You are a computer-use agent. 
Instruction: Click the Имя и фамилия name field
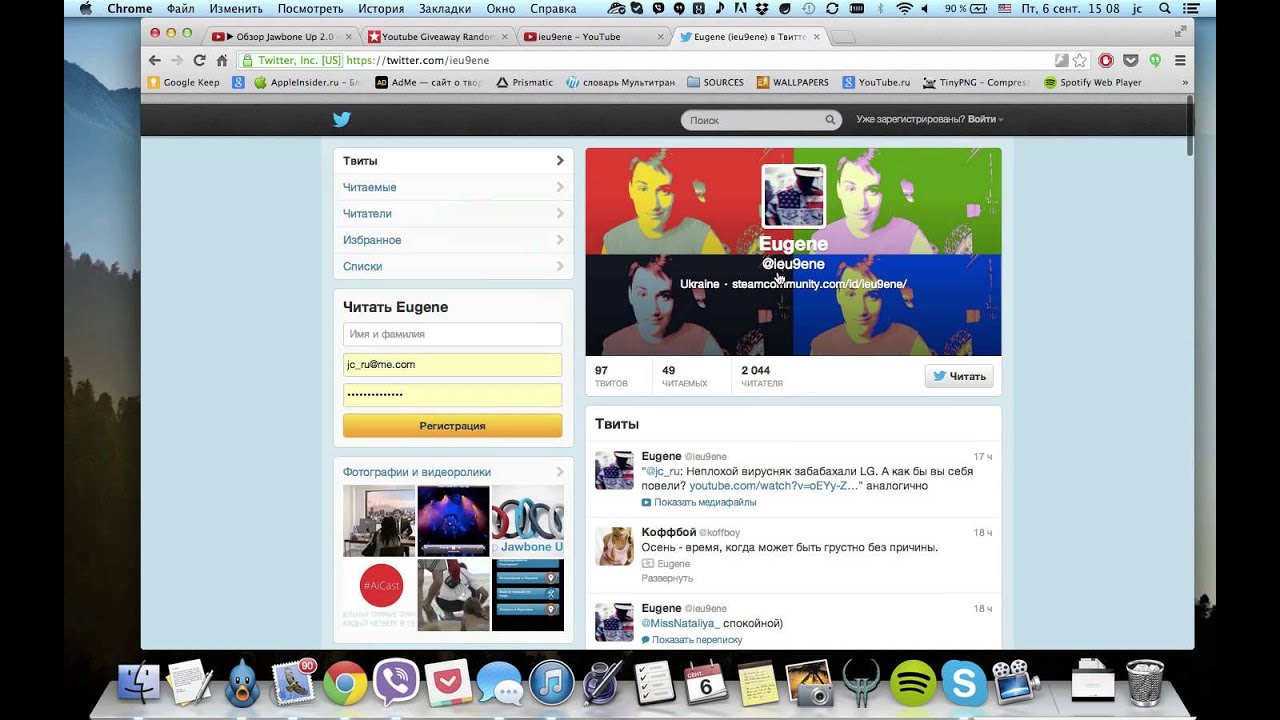tap(452, 335)
